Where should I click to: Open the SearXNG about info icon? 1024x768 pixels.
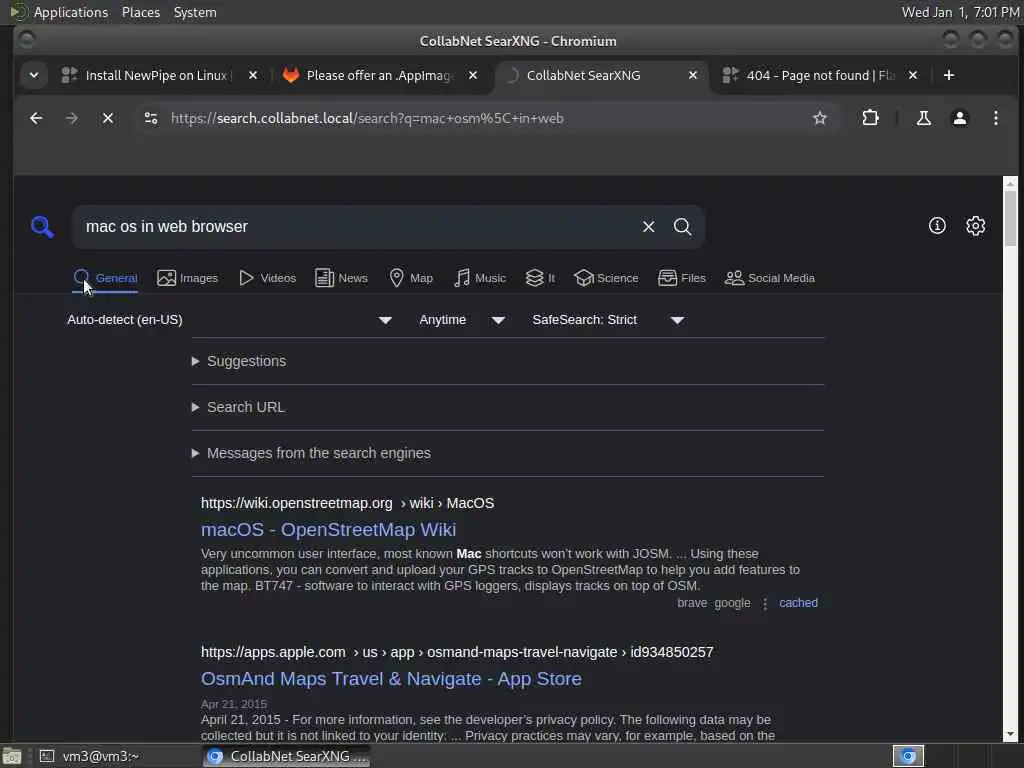pyautogui.click(x=937, y=226)
